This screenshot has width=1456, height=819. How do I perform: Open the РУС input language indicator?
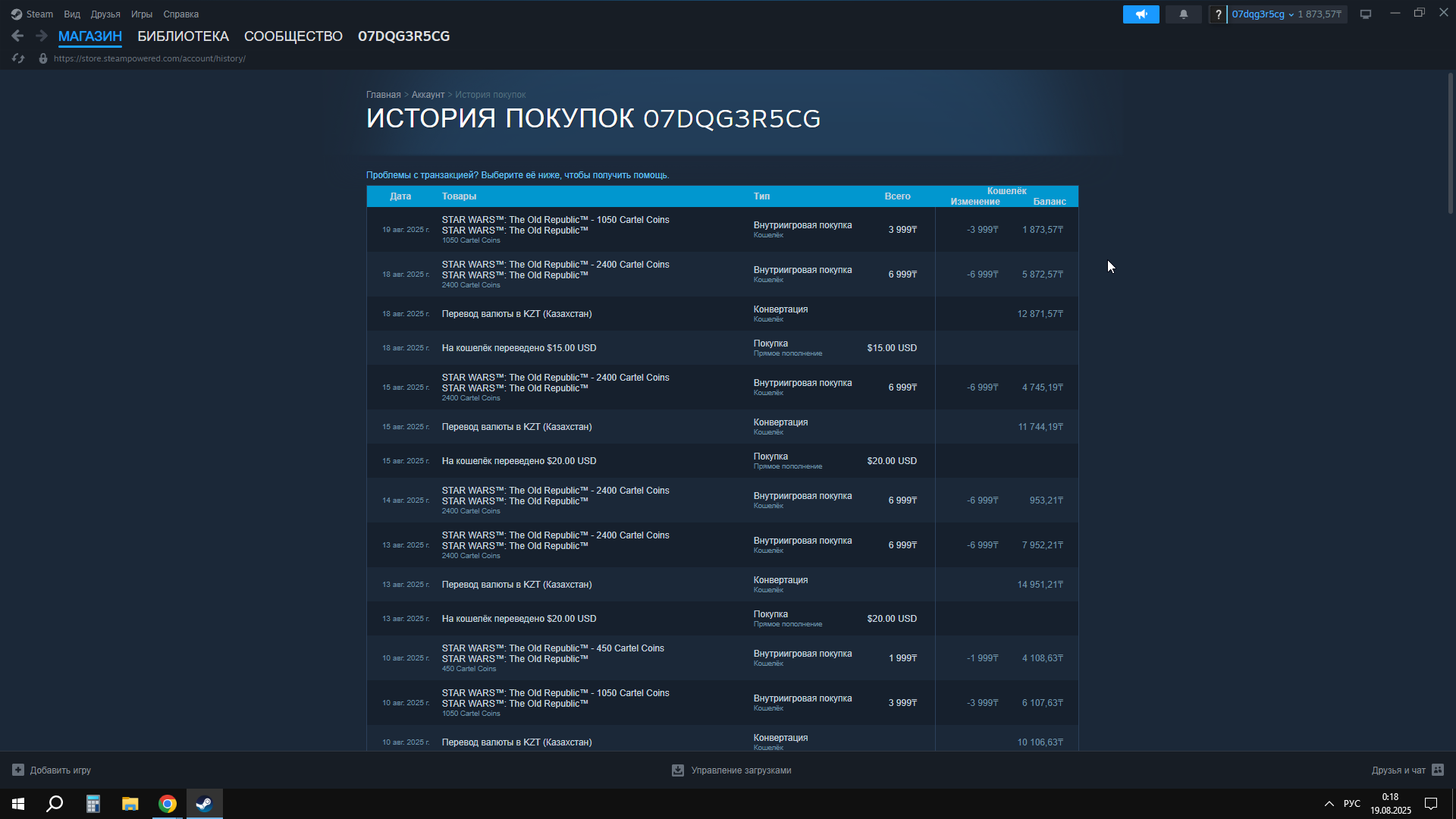[1351, 804]
